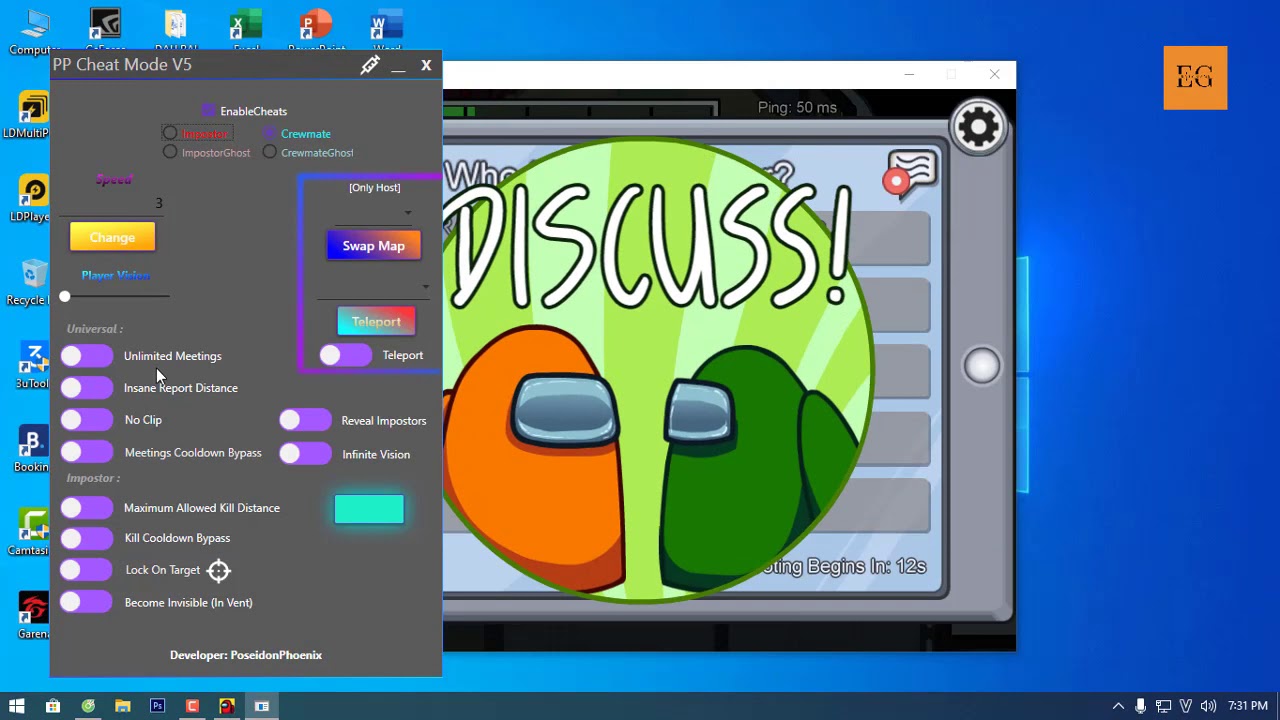The image size is (1280, 720).
Task: Open the Camtasia desktop icon
Action: click(32, 533)
